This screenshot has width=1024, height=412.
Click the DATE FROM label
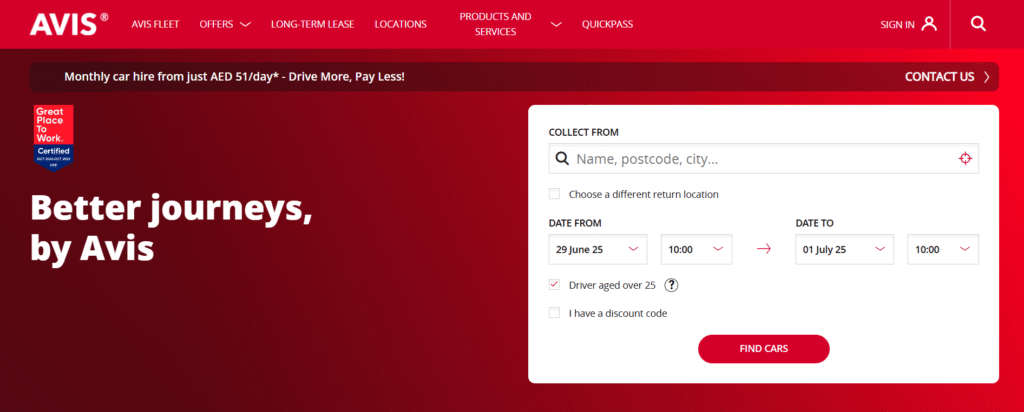575,223
